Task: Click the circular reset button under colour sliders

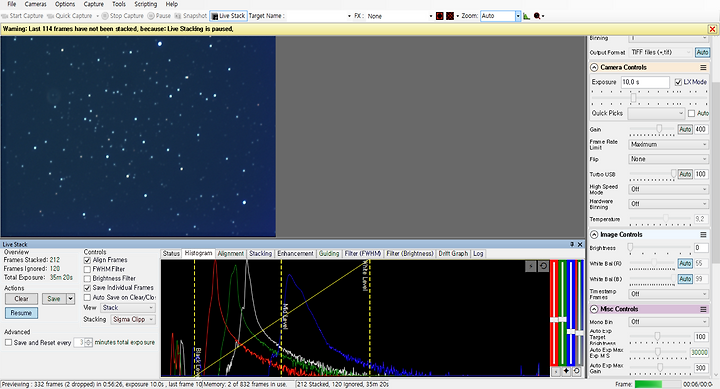Action: [577, 371]
